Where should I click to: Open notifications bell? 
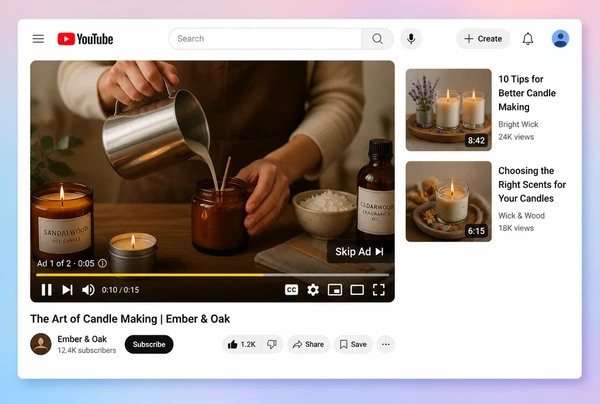(528, 39)
